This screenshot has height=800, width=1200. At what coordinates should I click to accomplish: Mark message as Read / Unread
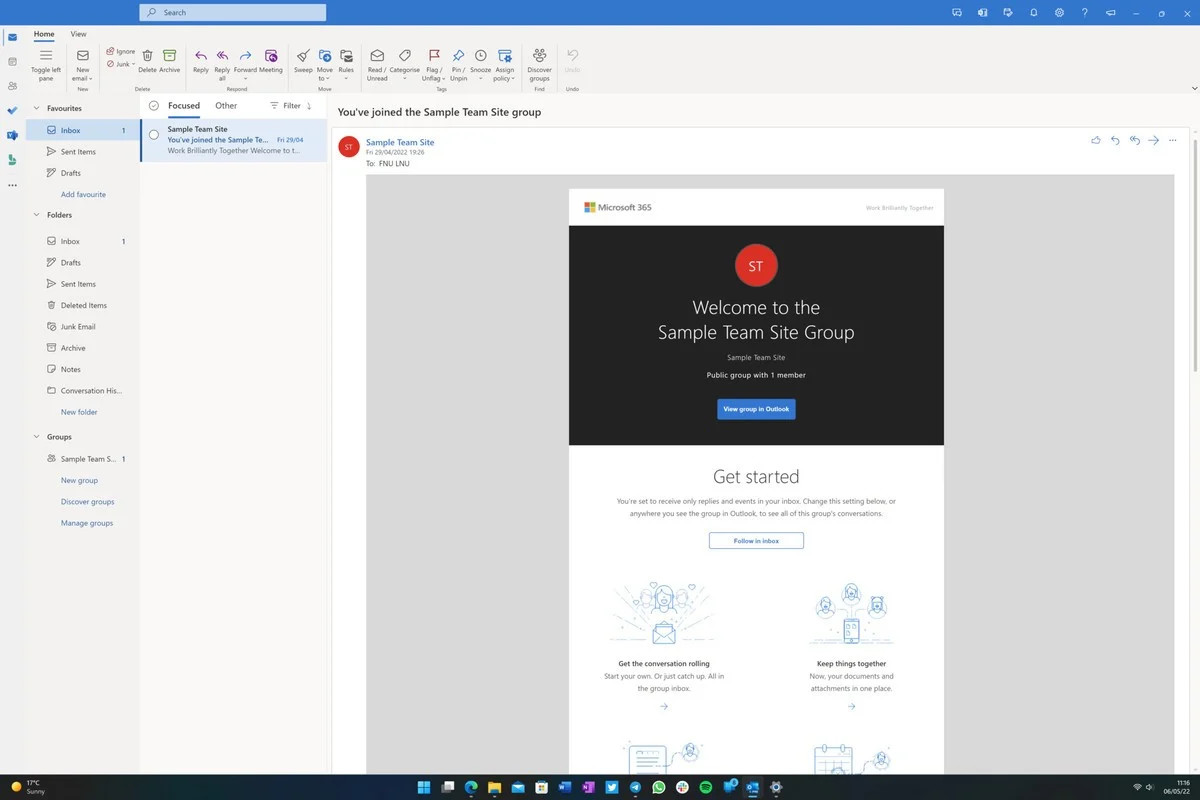pyautogui.click(x=377, y=59)
